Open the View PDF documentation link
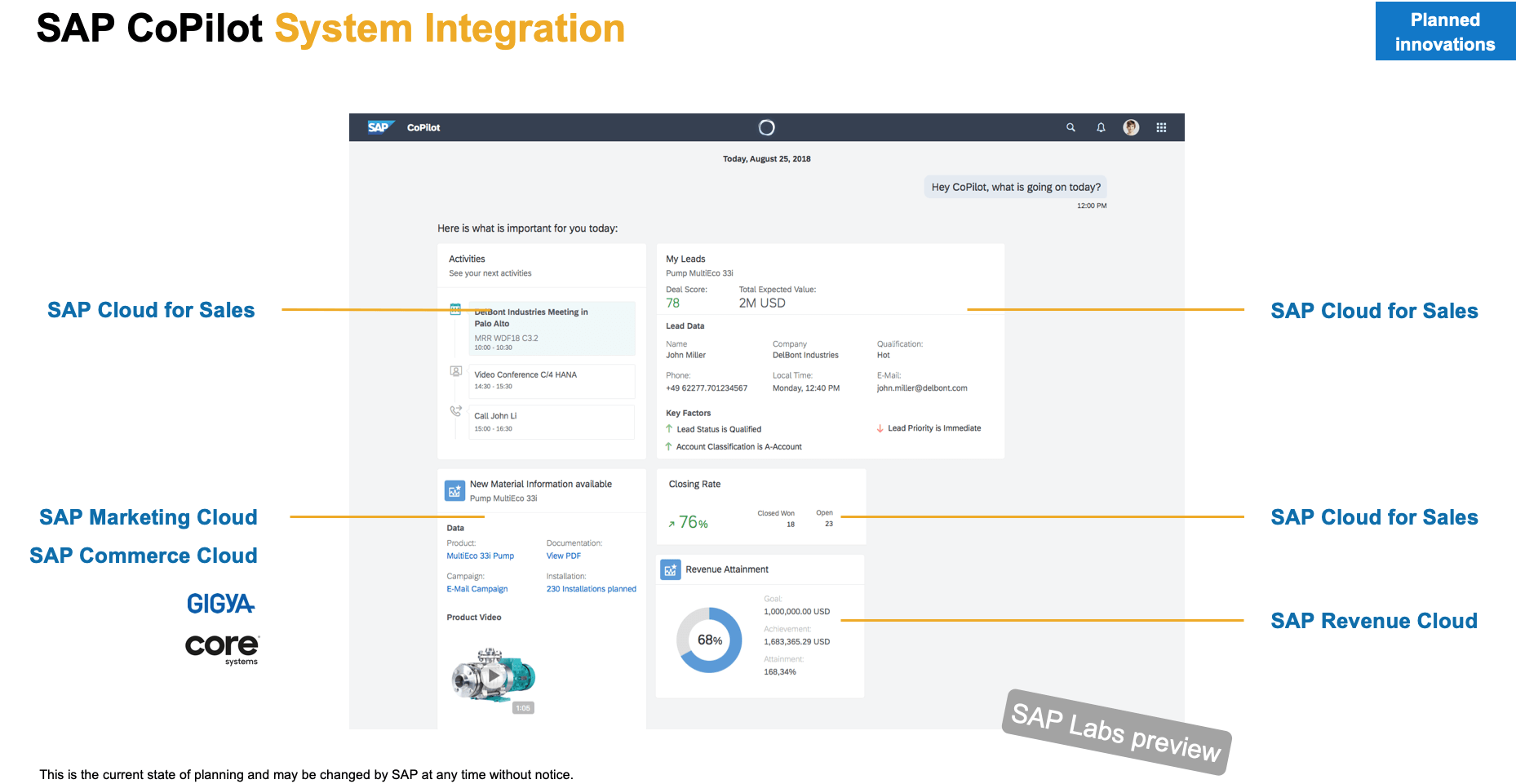This screenshot has height=784, width=1516. click(564, 556)
